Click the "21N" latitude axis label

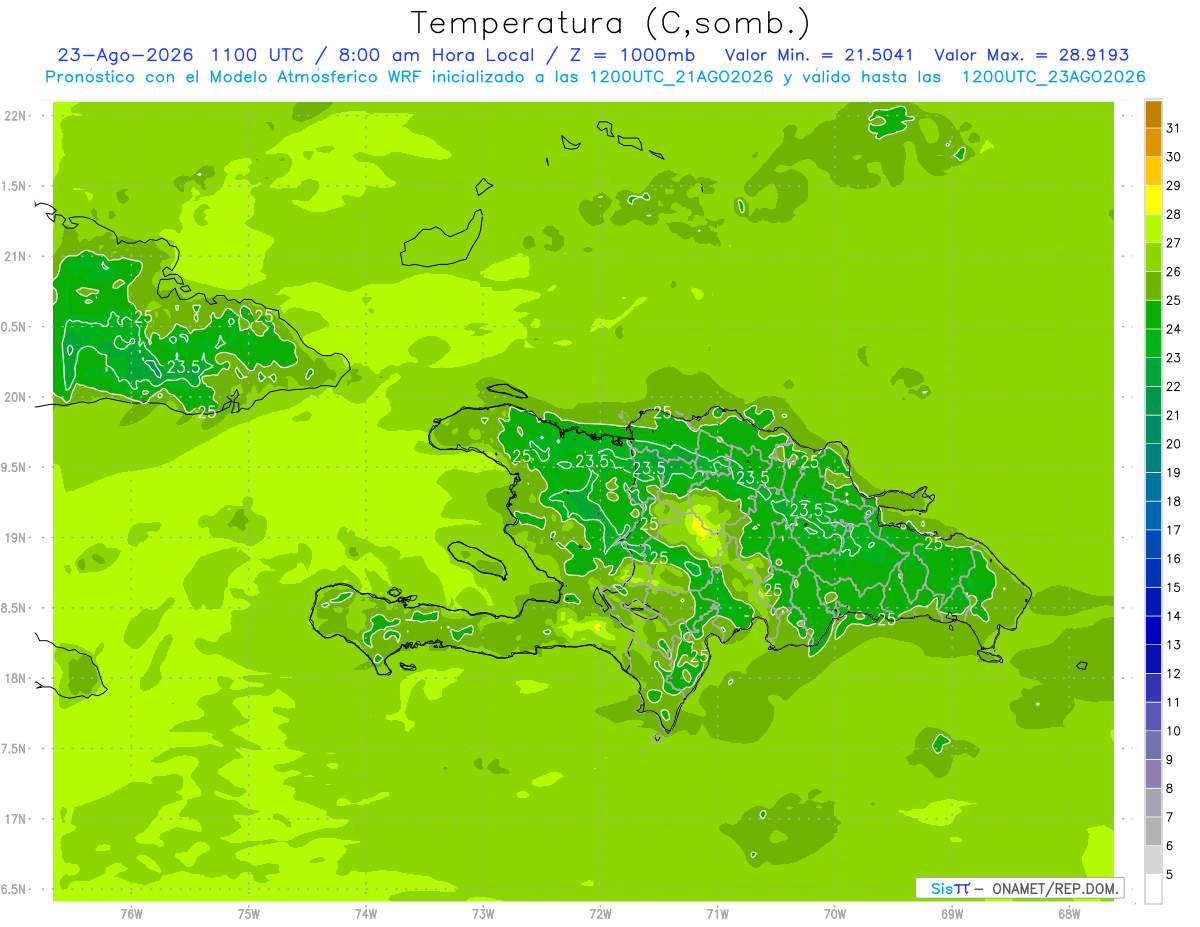pyautogui.click(x=15, y=256)
